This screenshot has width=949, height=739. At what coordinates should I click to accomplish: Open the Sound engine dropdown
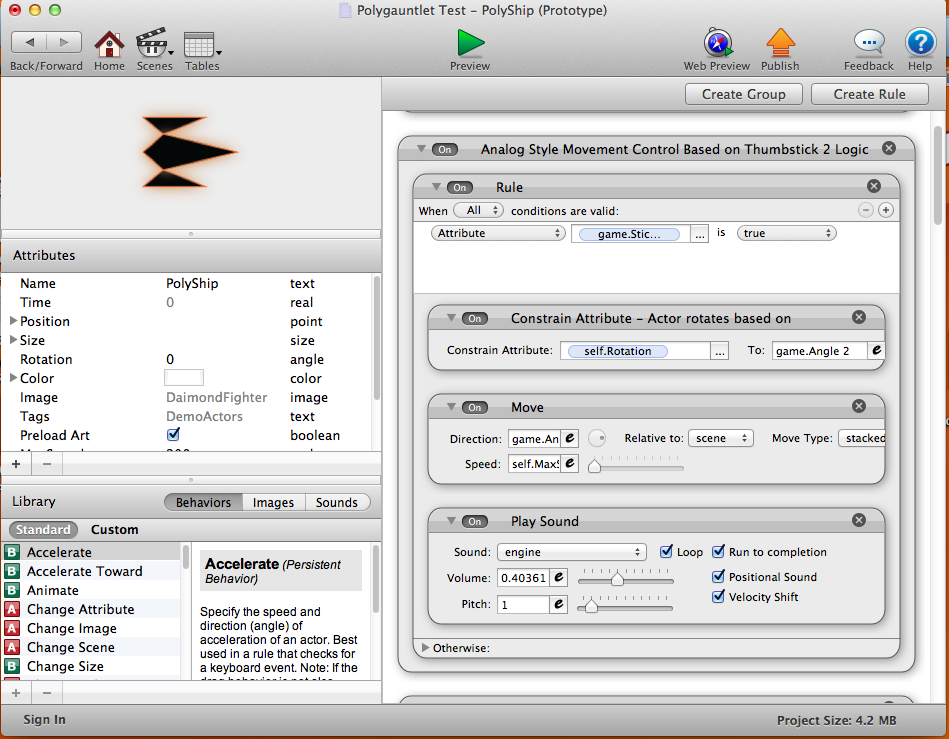[x=572, y=552]
